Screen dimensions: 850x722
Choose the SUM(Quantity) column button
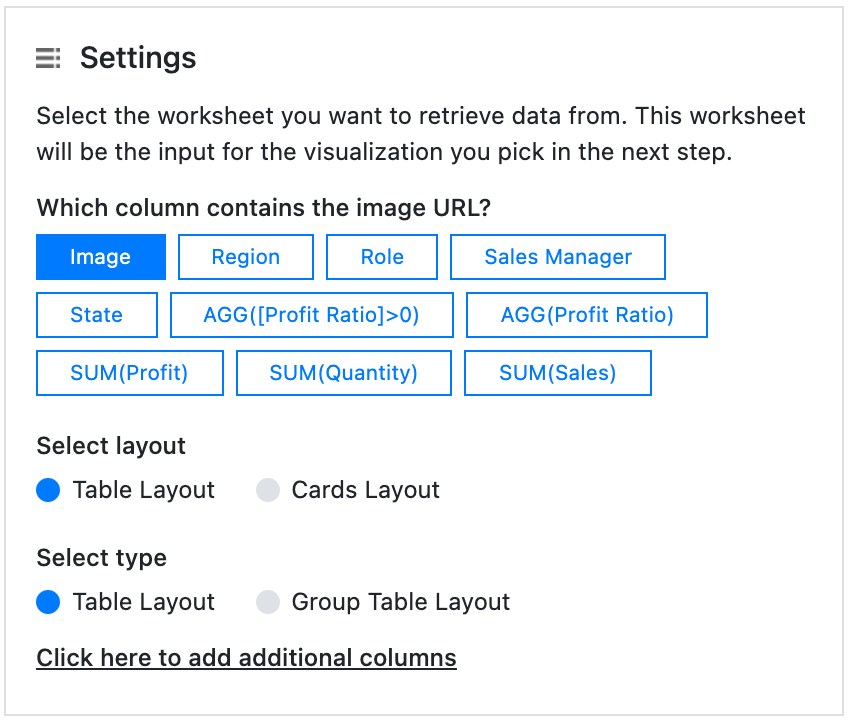[344, 373]
